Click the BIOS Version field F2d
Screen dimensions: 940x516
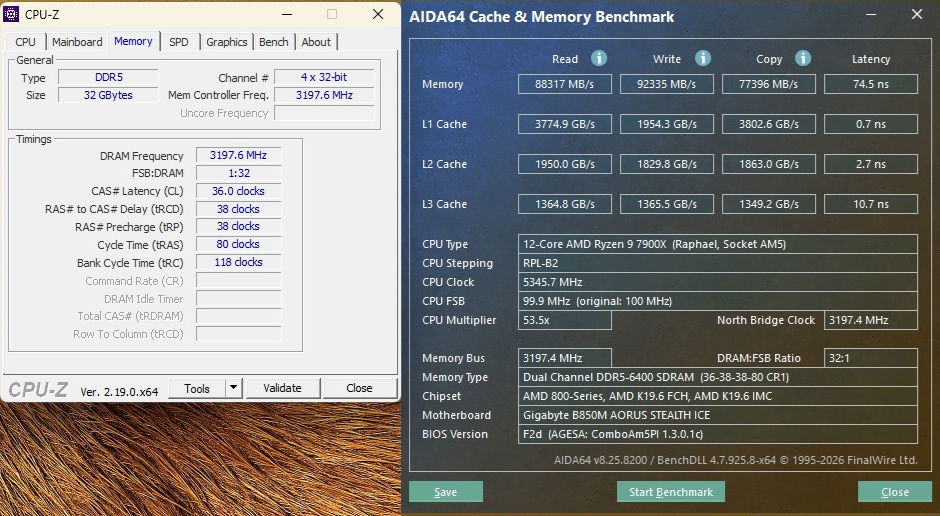pyautogui.click(x=718, y=434)
